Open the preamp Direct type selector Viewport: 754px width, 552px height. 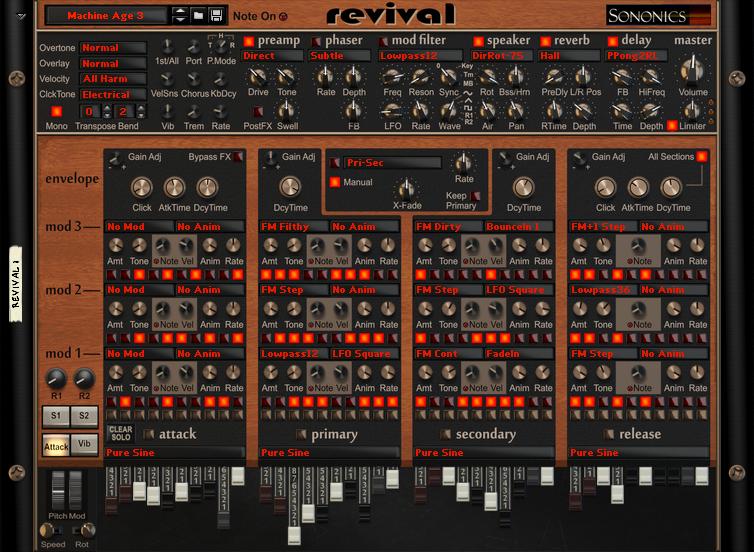[272, 56]
